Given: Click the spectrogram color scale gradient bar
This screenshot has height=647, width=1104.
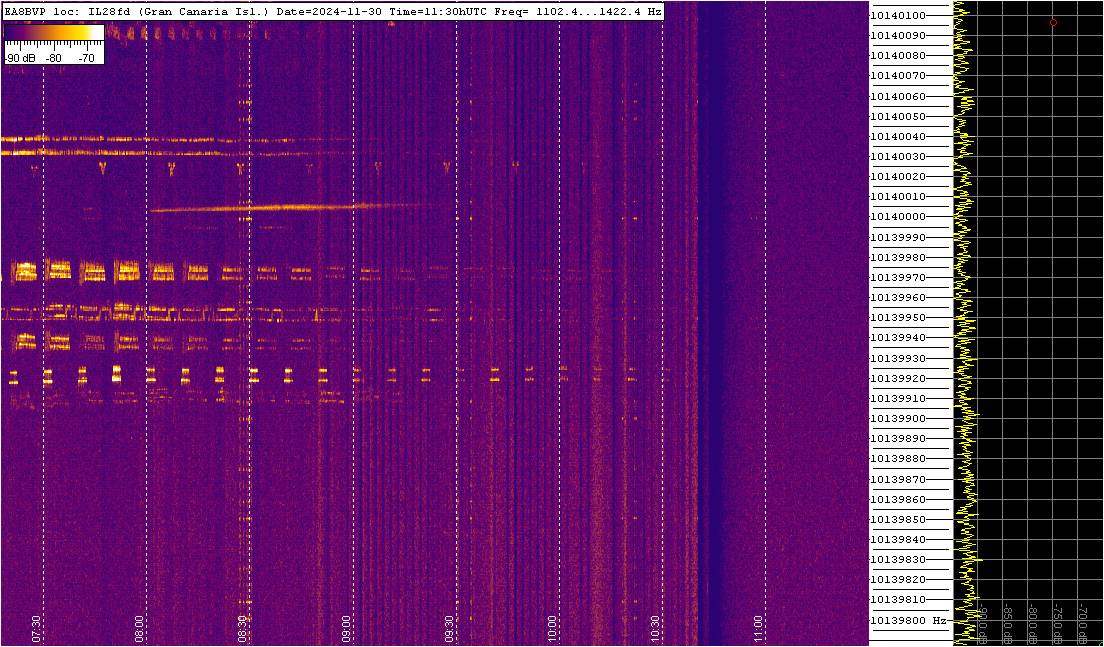Looking at the screenshot, I should [x=54, y=32].
